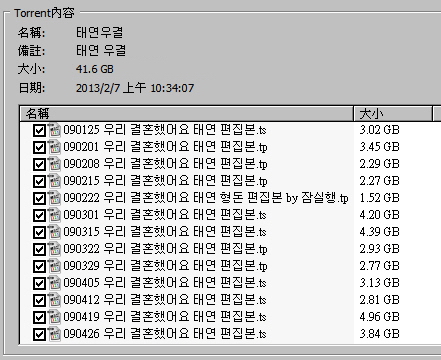Click the 4.96 GB size cell
This screenshot has height=360, width=441.
coord(379,317)
